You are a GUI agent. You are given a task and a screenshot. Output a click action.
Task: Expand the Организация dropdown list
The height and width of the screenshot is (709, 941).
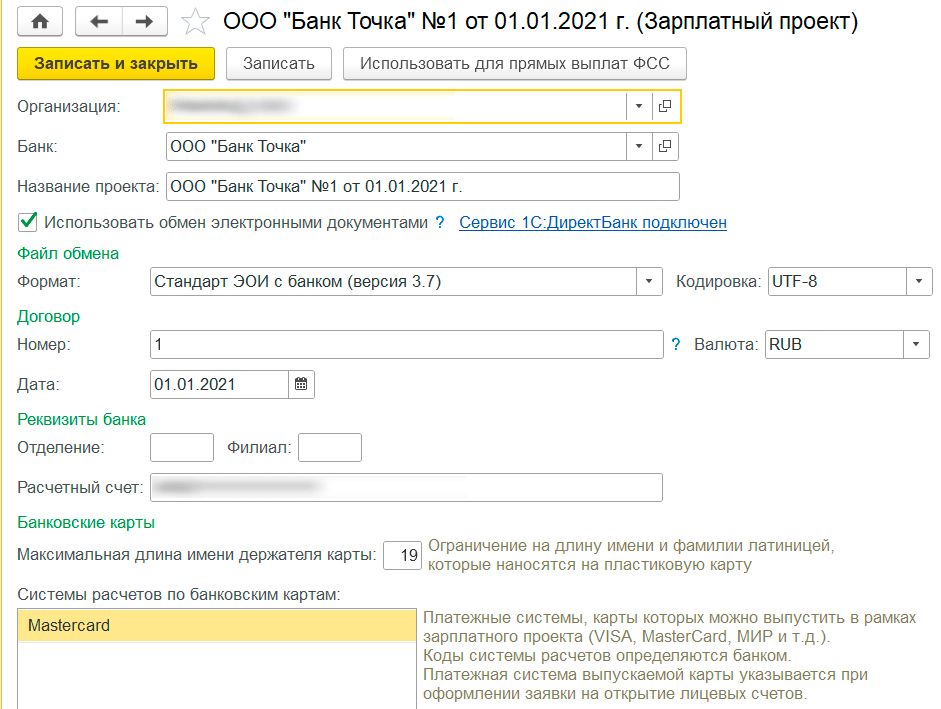coord(639,106)
